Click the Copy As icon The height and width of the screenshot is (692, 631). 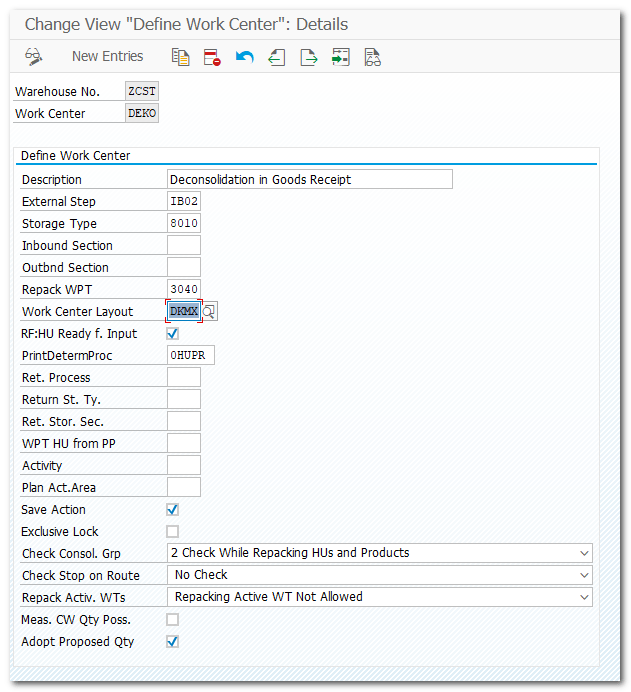pos(180,57)
